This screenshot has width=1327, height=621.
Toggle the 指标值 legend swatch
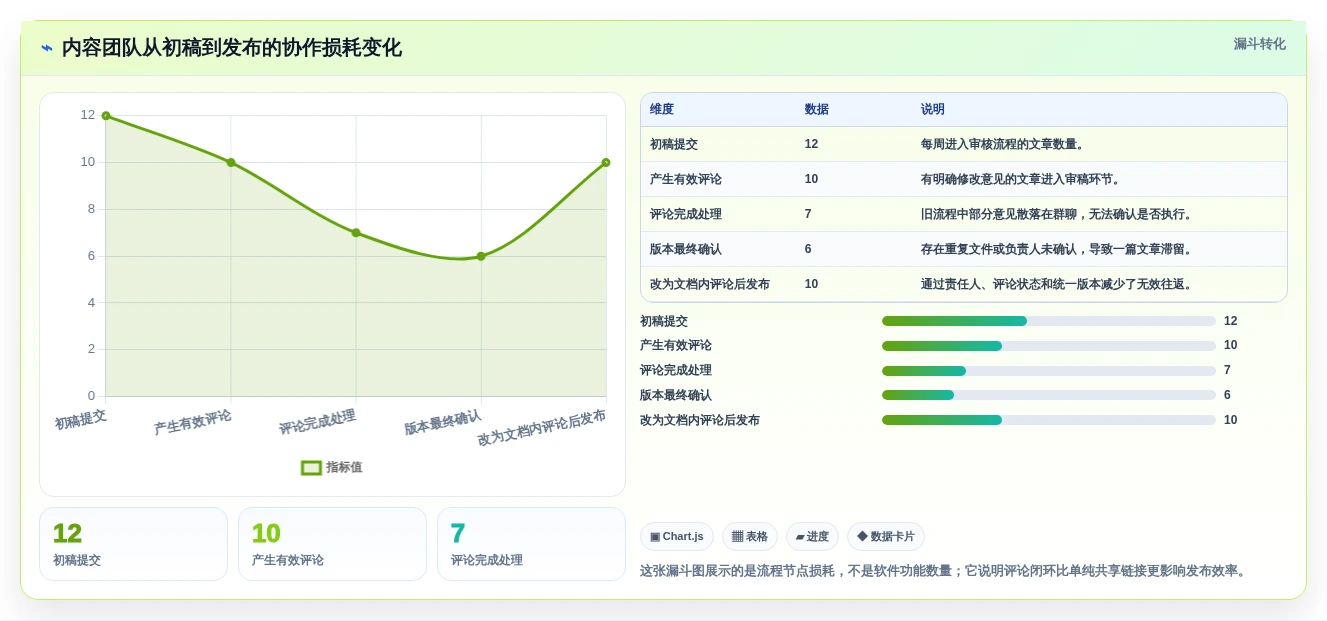[311, 467]
